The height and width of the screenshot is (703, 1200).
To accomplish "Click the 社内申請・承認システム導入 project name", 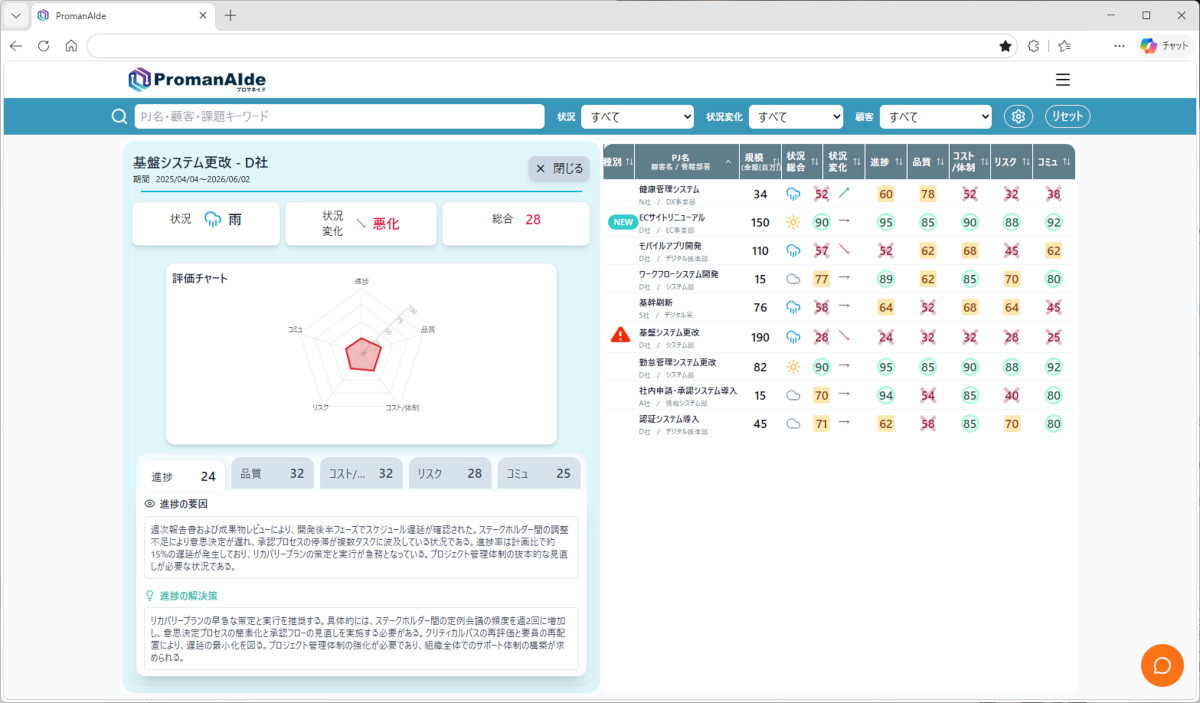I will (x=688, y=391).
